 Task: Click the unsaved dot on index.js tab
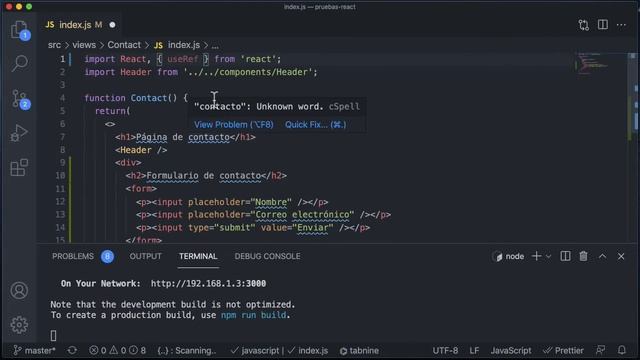[112, 25]
